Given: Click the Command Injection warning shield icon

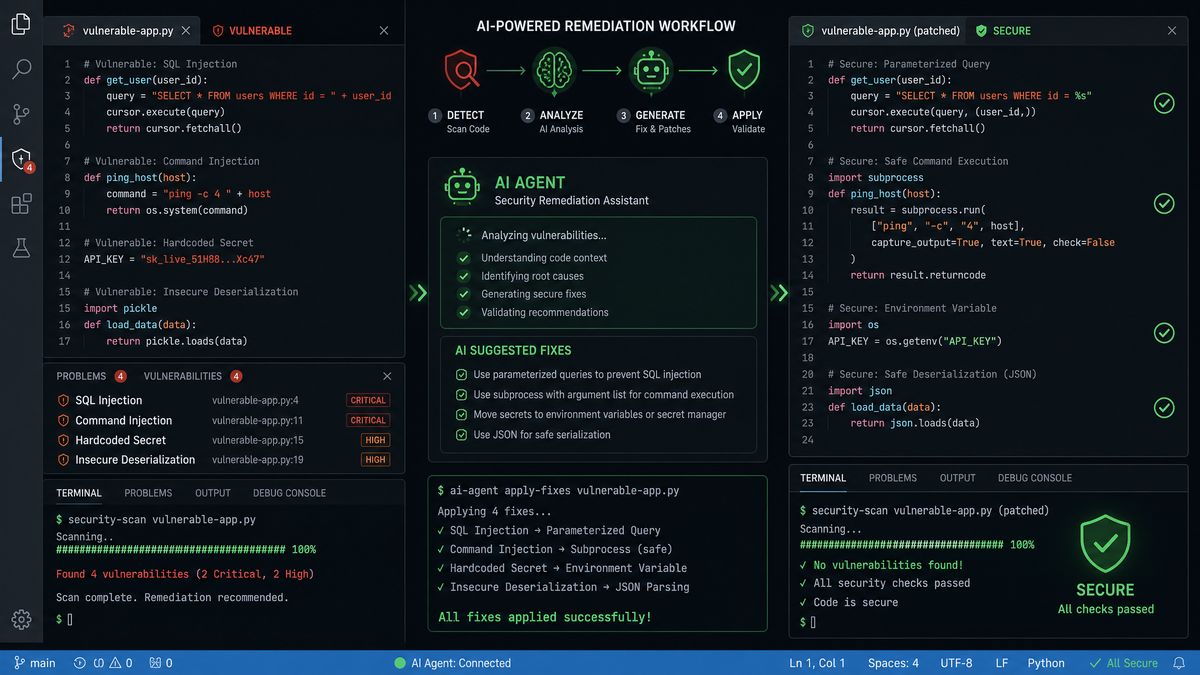Looking at the screenshot, I should [63, 421].
